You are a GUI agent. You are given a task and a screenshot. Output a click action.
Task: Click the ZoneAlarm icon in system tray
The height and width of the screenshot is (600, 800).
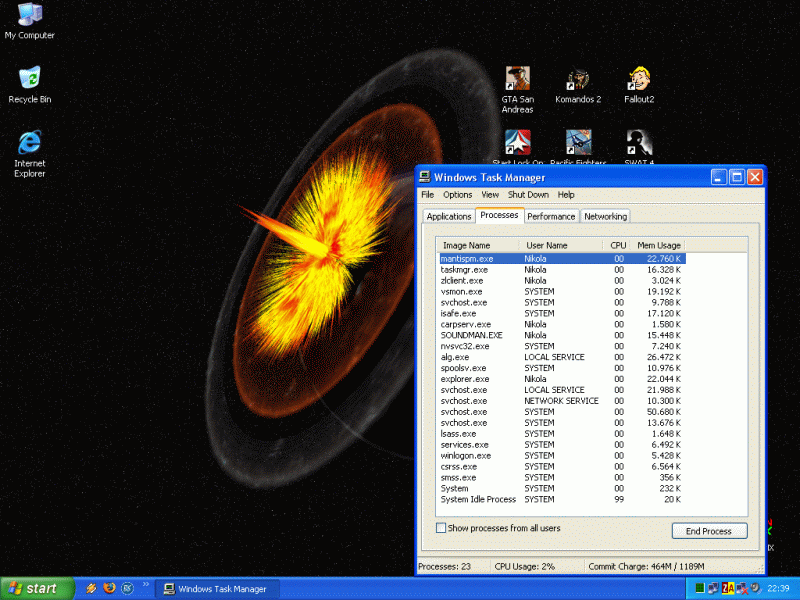point(728,588)
